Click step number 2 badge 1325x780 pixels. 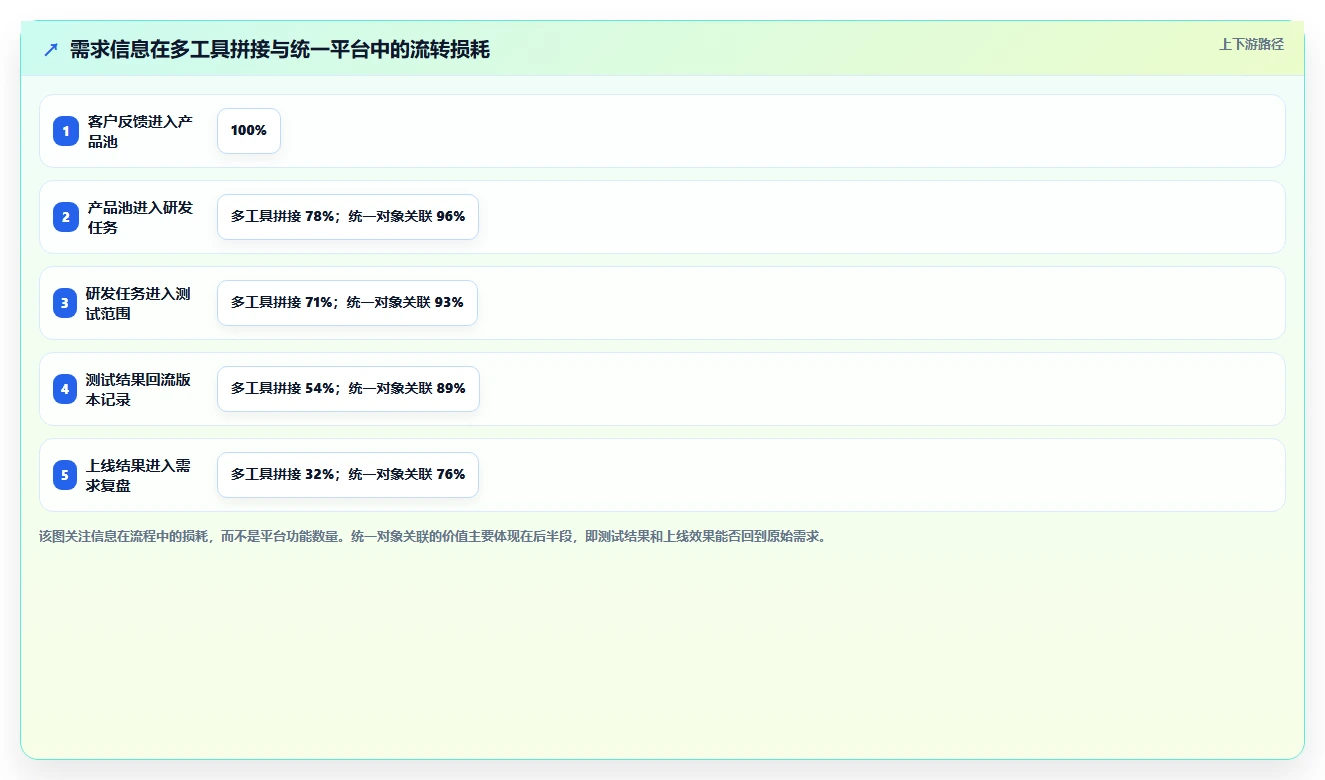65,217
